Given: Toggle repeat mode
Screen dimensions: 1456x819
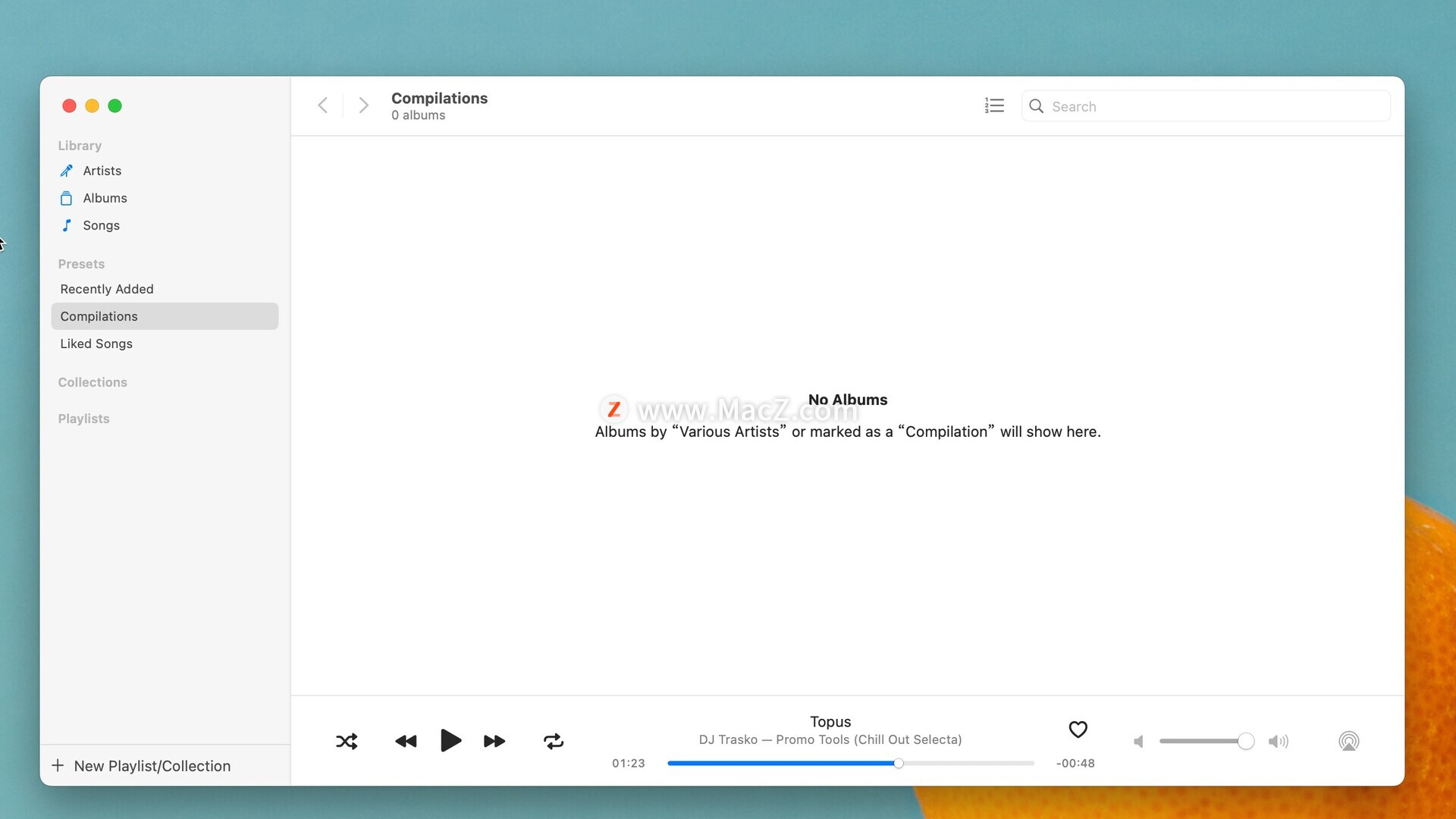Looking at the screenshot, I should 554,741.
